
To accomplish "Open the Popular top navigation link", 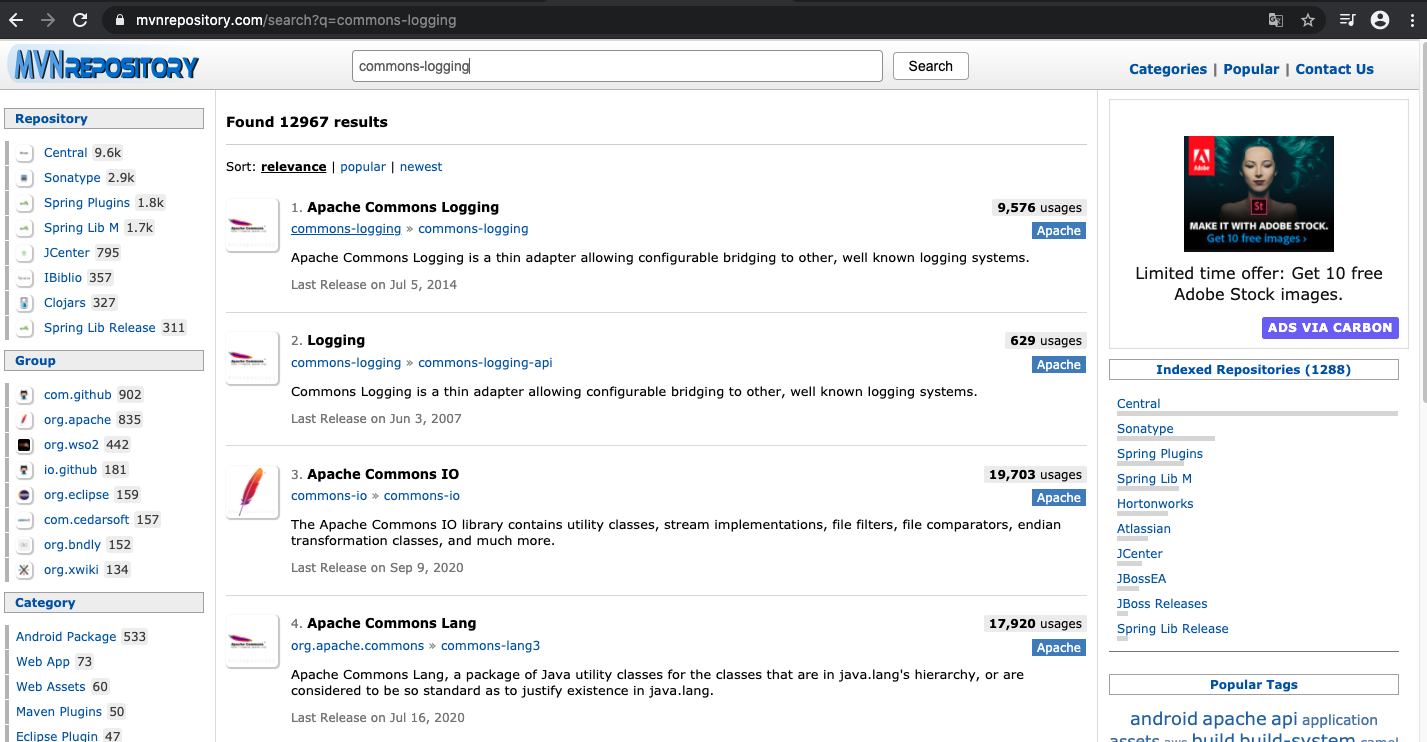I will point(1251,69).
